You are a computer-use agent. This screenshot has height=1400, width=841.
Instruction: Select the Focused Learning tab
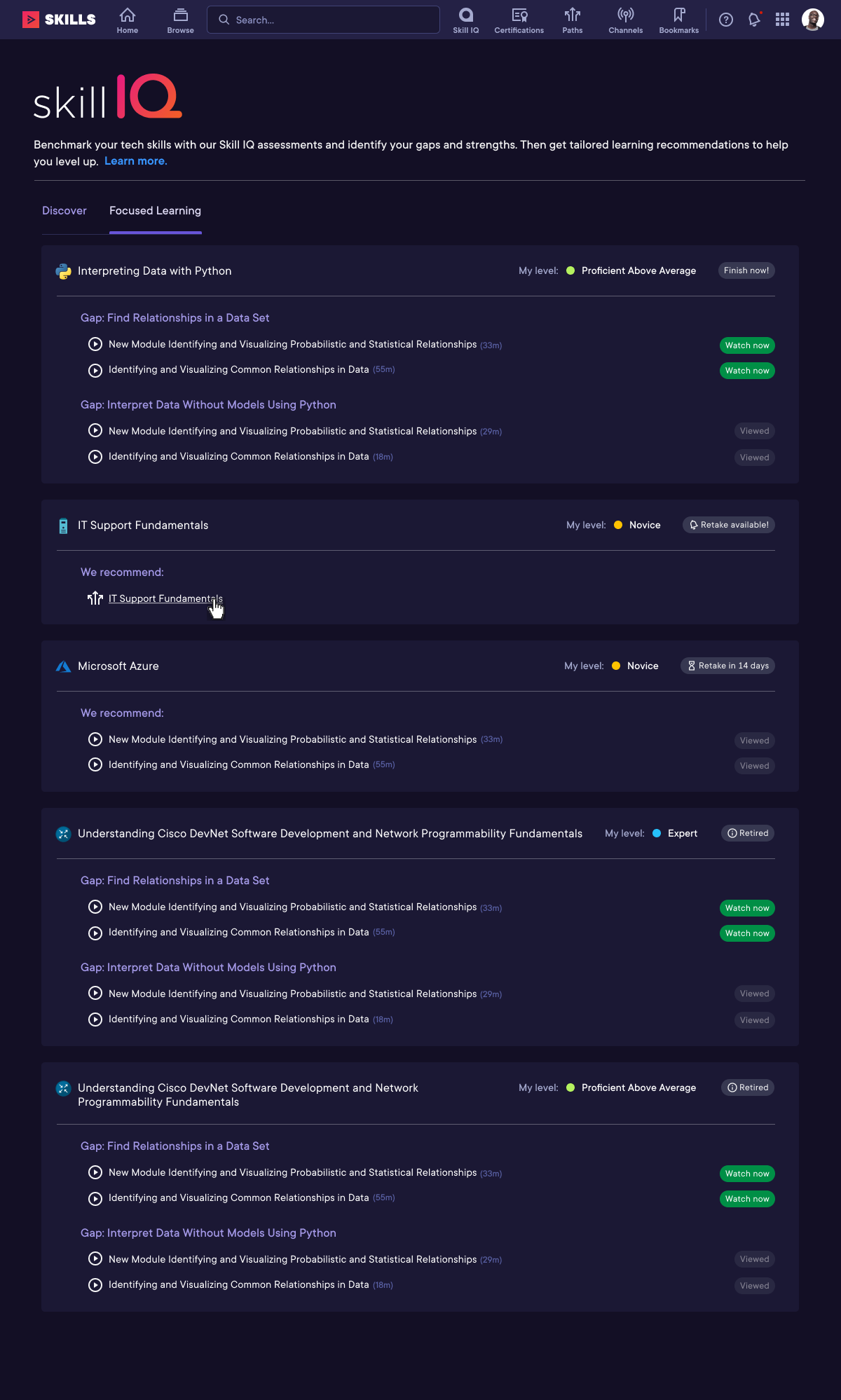[155, 211]
